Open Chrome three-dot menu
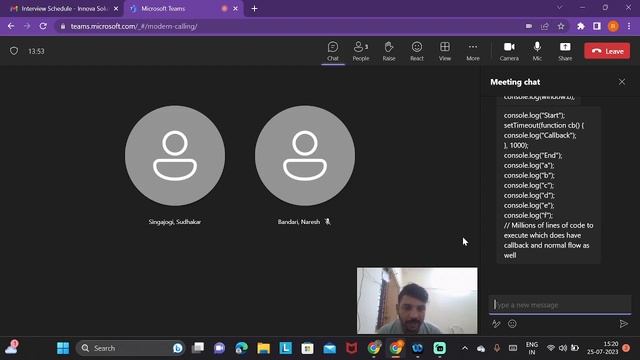Viewport: 640px width, 360px height. 629,26
